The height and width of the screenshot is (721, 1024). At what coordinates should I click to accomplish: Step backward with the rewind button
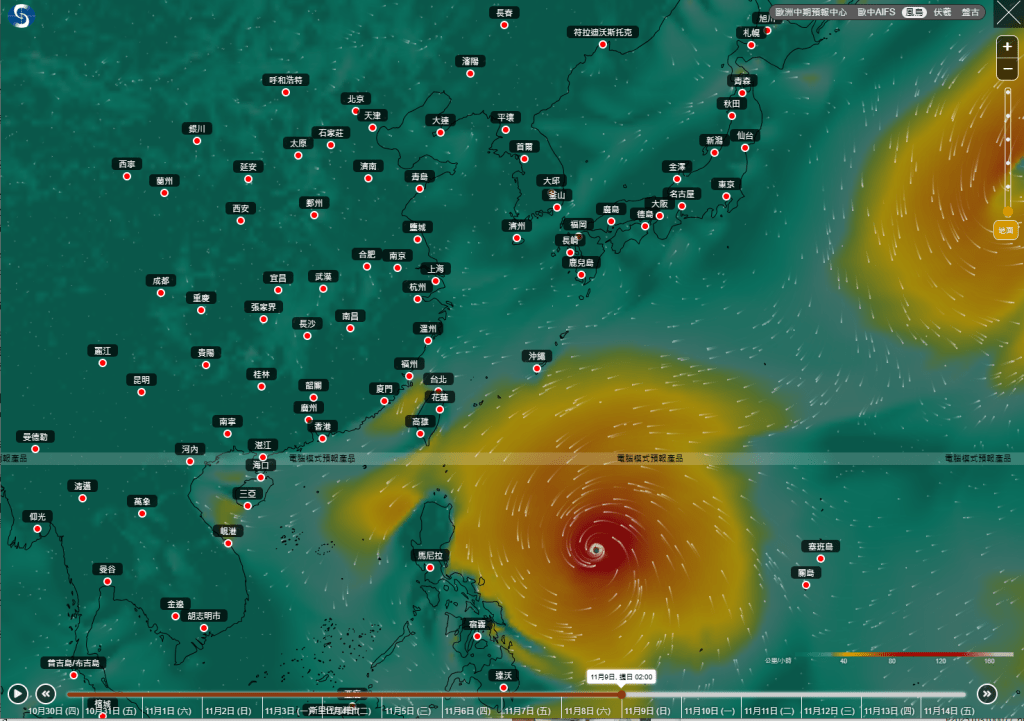pyautogui.click(x=45, y=693)
